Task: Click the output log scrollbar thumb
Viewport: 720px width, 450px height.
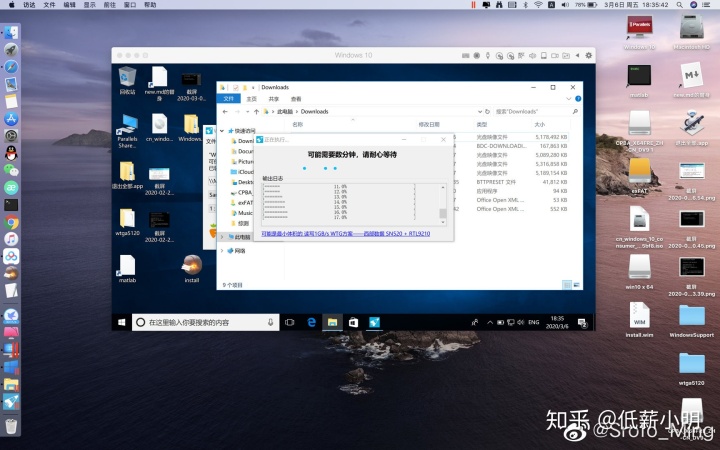Action: [443, 214]
